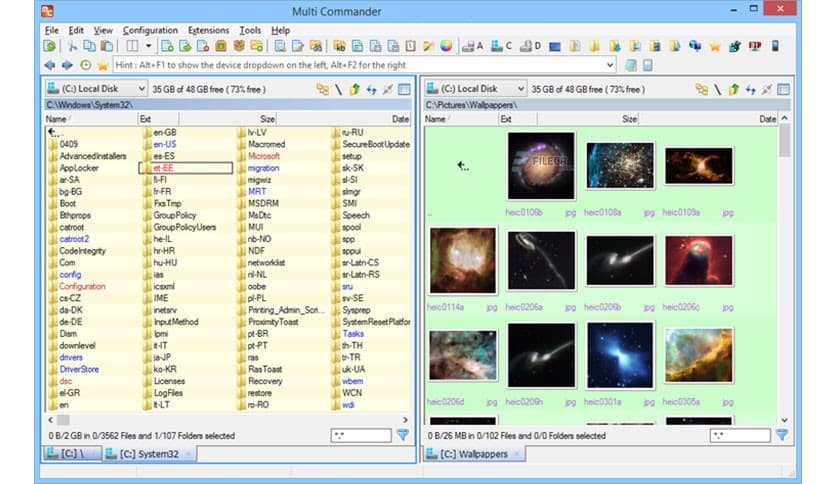Screen dimensions: 836x484
Task: Sort right panel by Ext column
Action: click(x=518, y=119)
